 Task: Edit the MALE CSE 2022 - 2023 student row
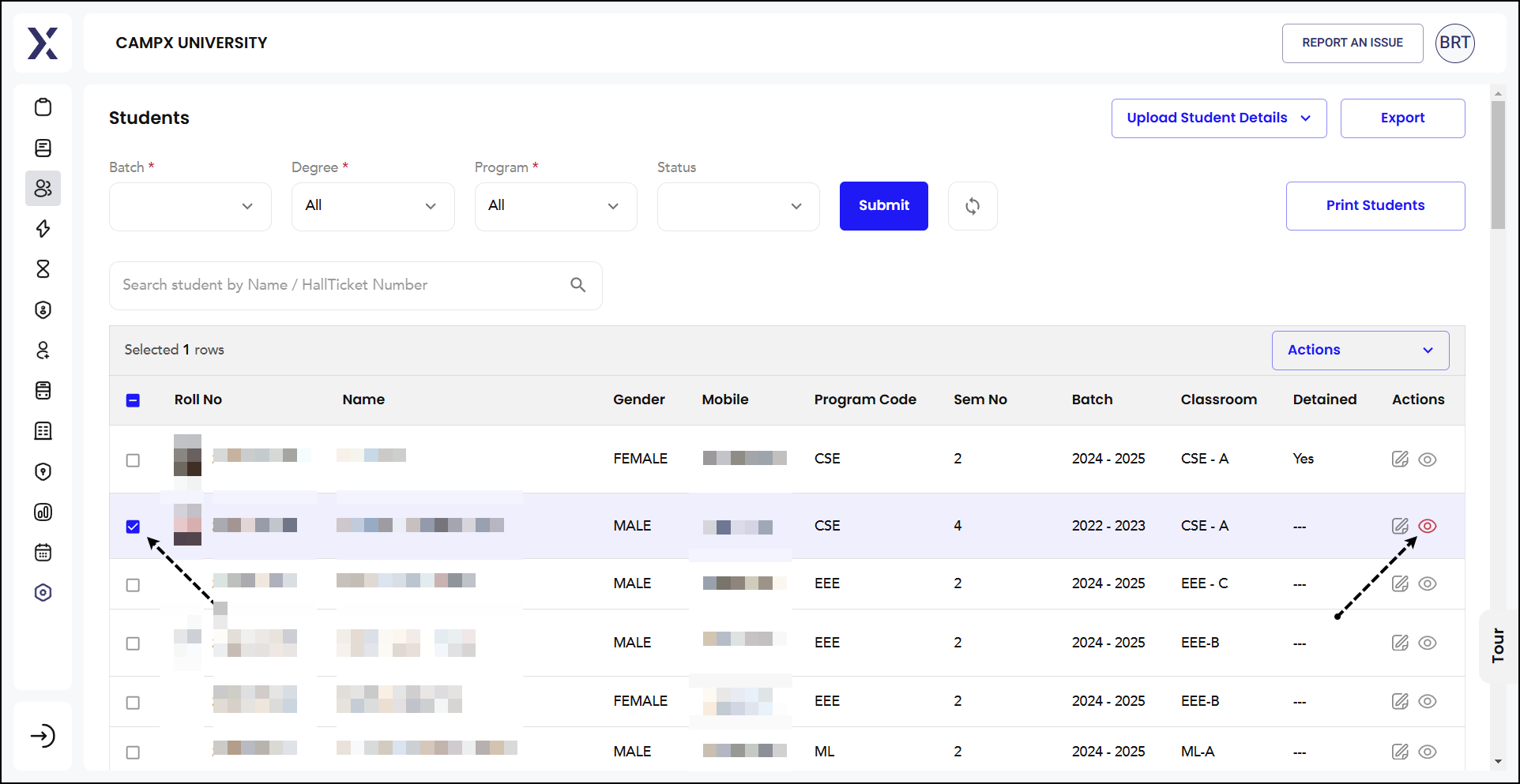(x=1400, y=526)
